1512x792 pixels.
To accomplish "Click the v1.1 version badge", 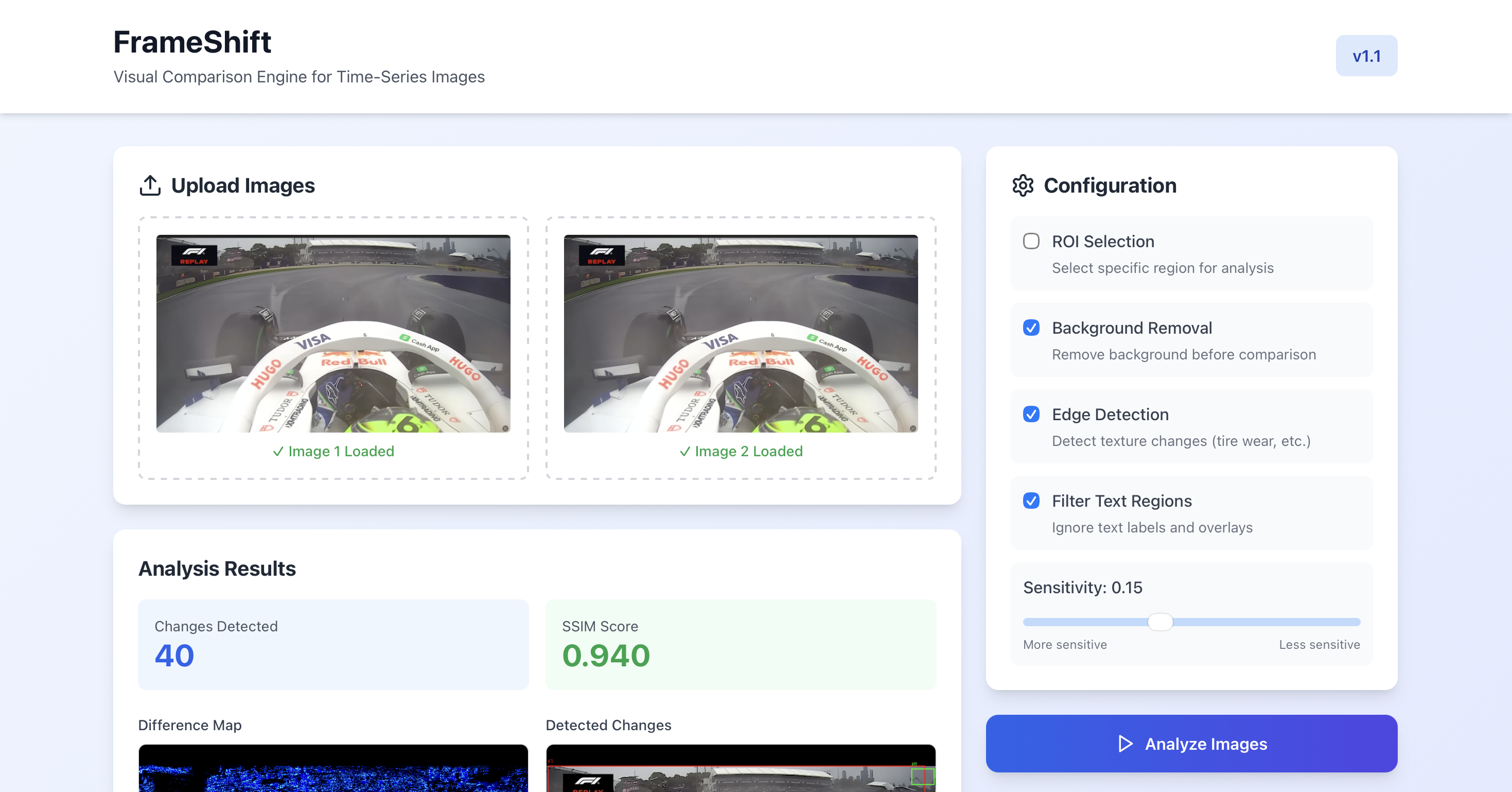I will [x=1366, y=56].
